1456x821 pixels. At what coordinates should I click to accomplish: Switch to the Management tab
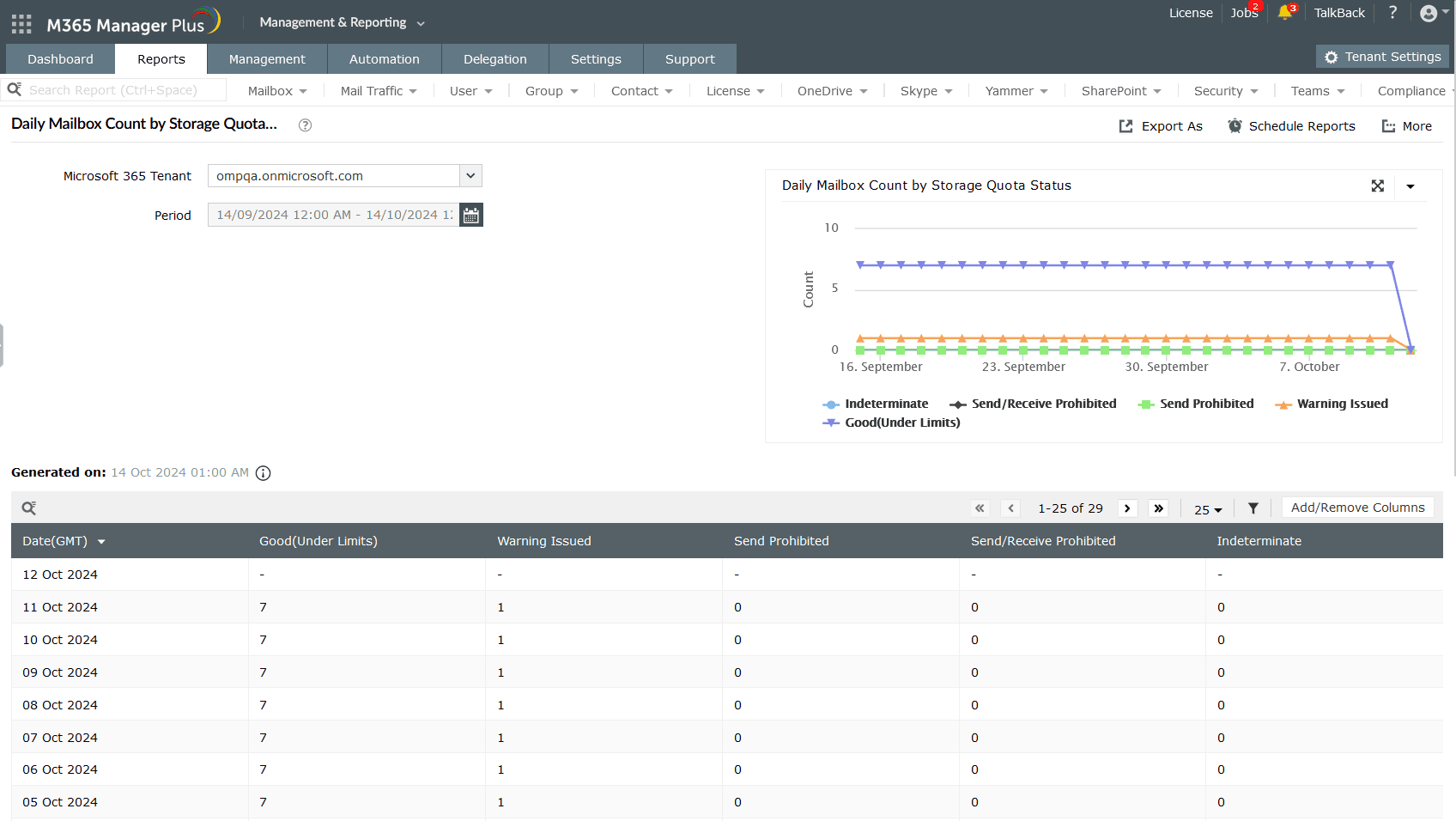267,59
